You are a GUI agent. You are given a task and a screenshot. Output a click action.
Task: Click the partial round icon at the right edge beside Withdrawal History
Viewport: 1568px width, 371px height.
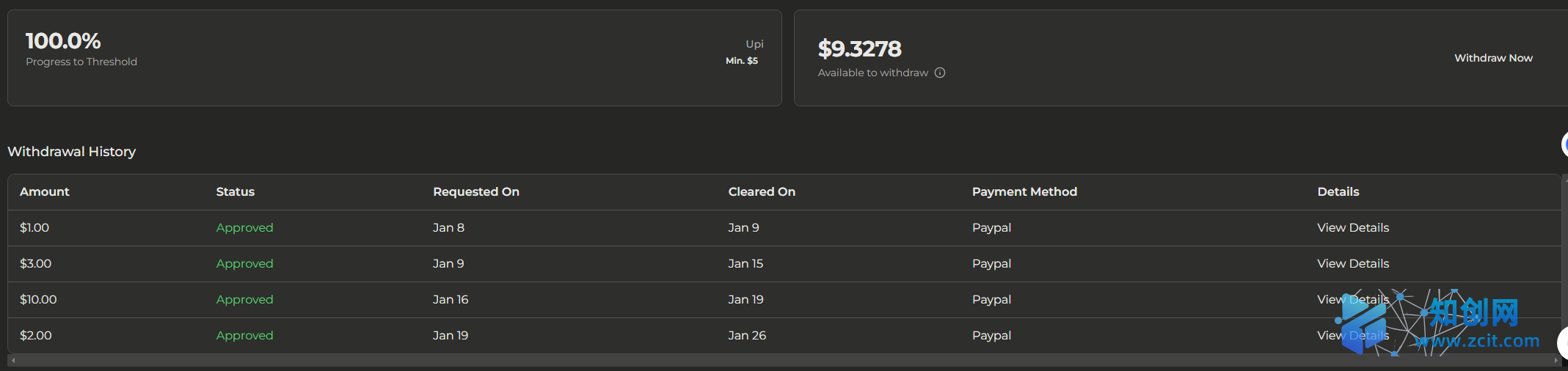(x=1564, y=144)
